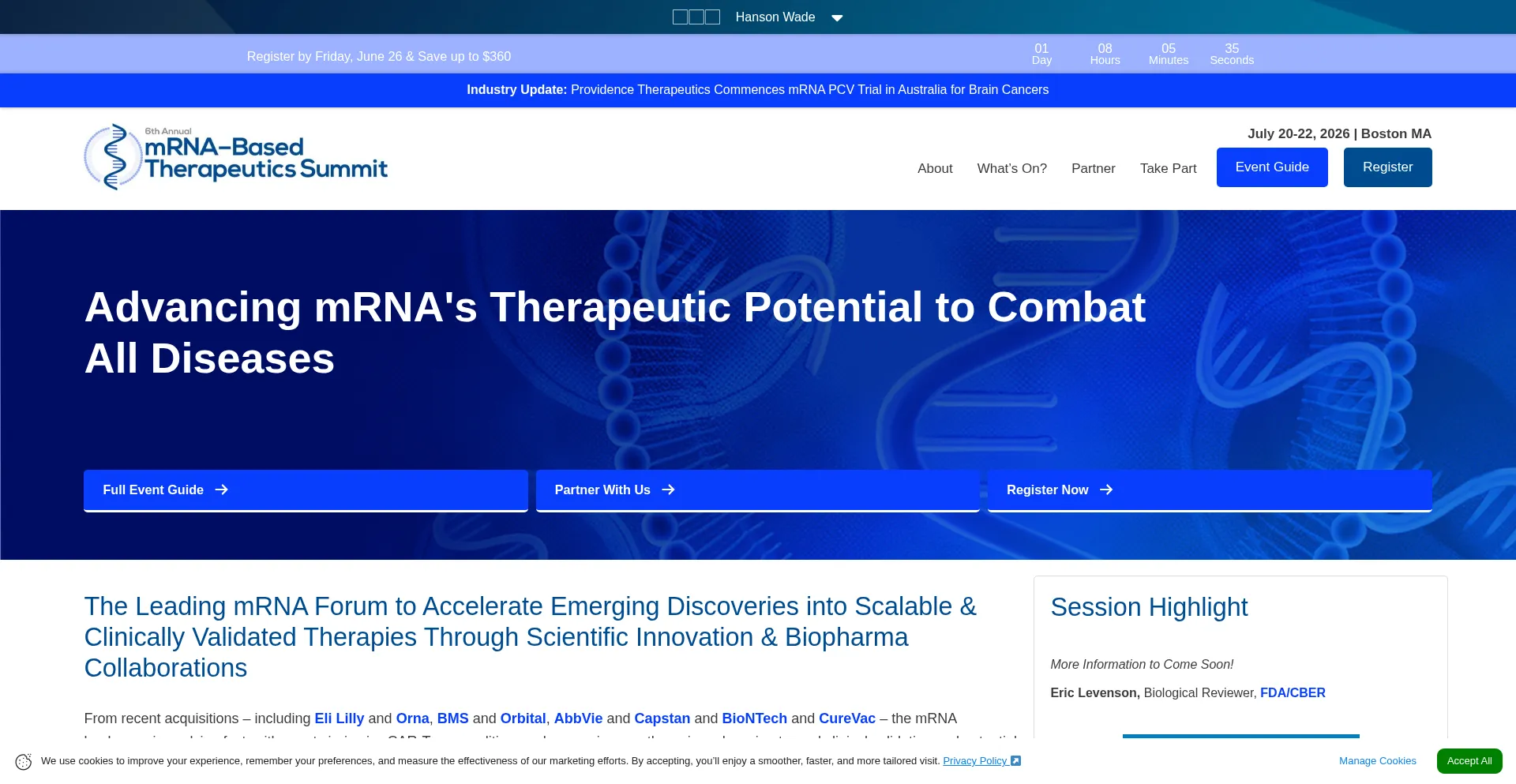Click the arrow icon on Full Event Guide

click(x=222, y=490)
